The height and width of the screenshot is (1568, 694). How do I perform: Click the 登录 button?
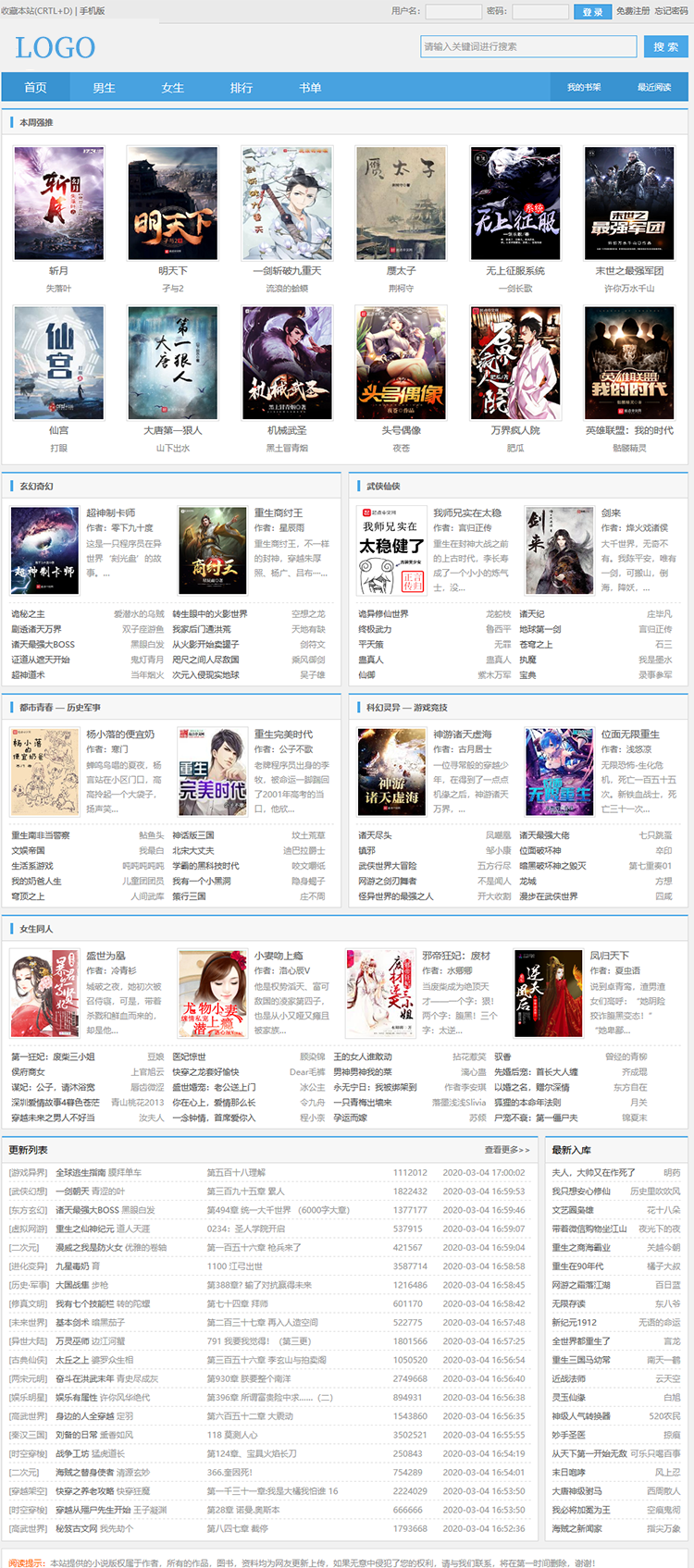(592, 11)
